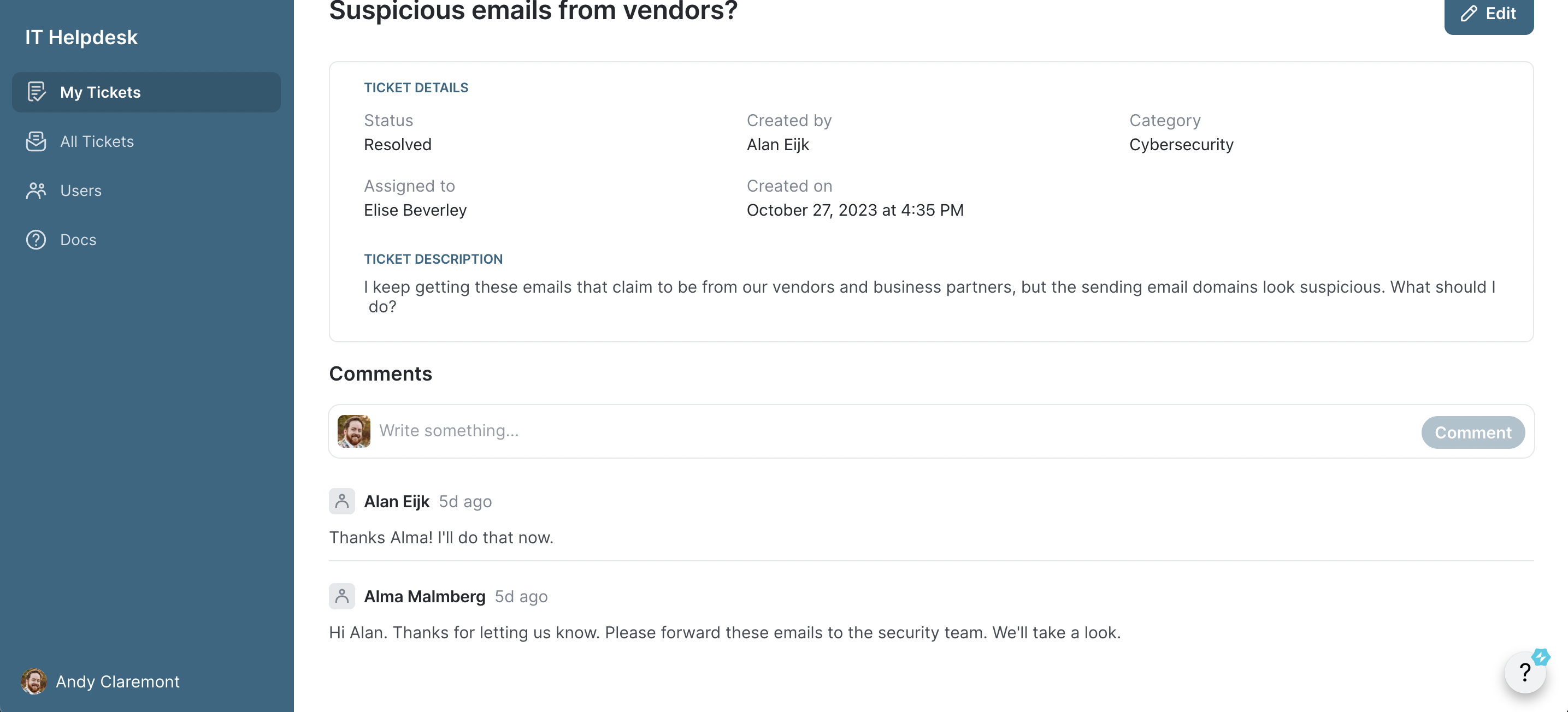Click the Users people icon
Viewport: 1568px width, 712px height.
click(37, 191)
